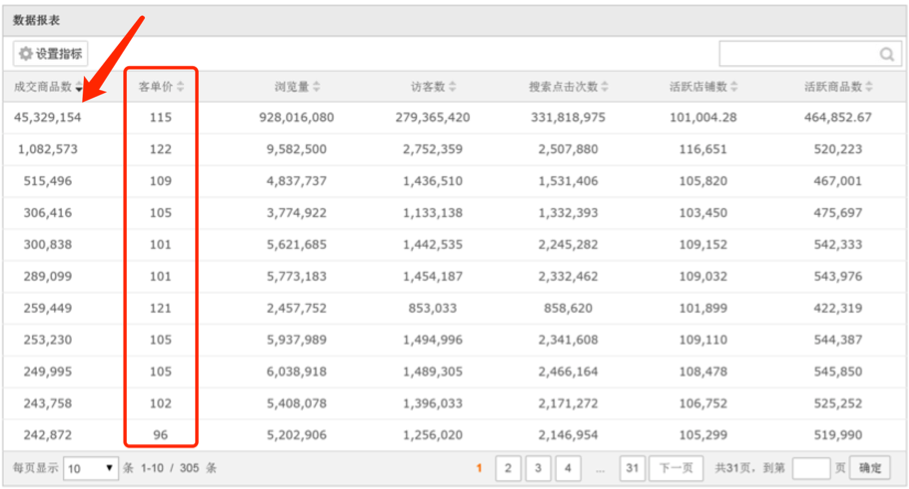Select 活跃店铺数 value 105,299
The height and width of the screenshot is (489, 909).
click(x=703, y=435)
